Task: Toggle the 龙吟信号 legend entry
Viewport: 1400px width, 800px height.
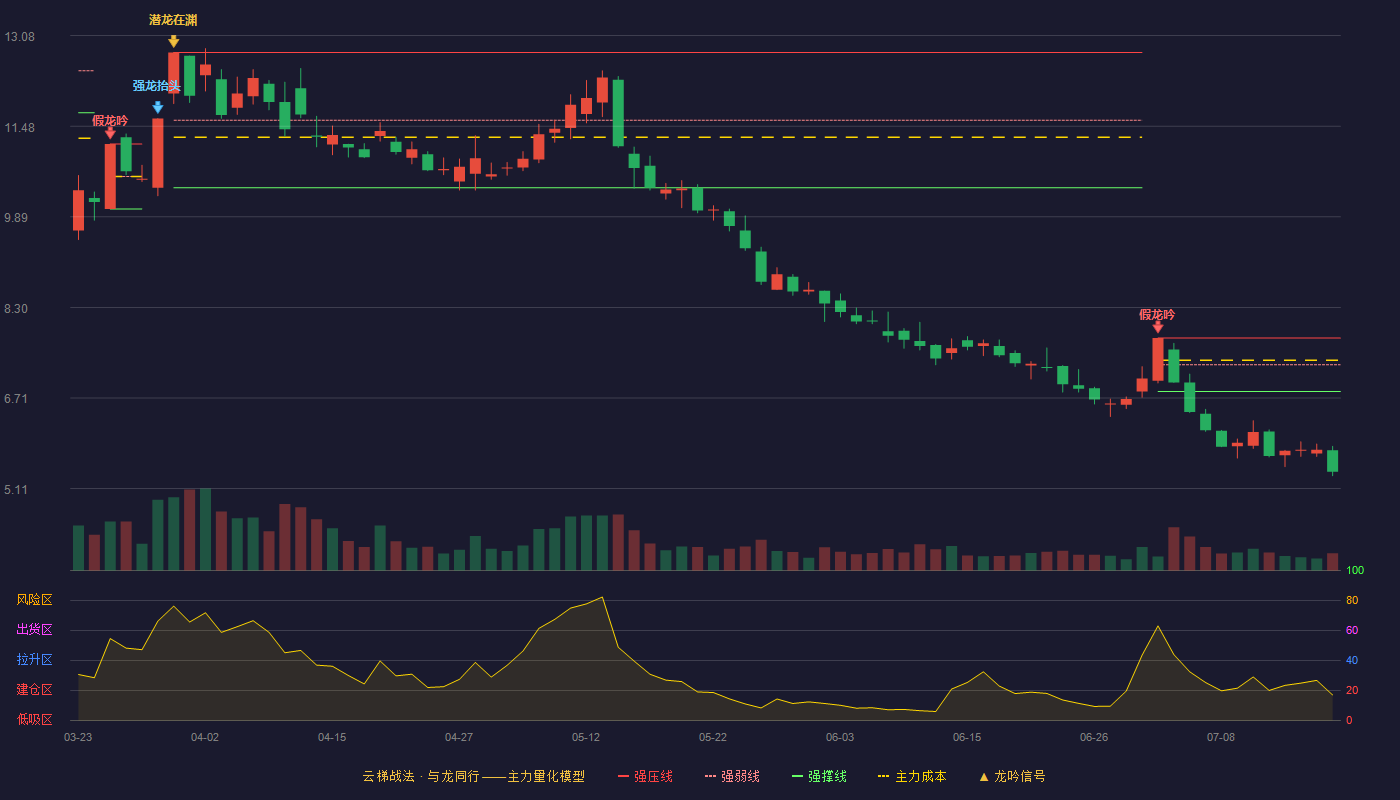Action: point(1011,776)
